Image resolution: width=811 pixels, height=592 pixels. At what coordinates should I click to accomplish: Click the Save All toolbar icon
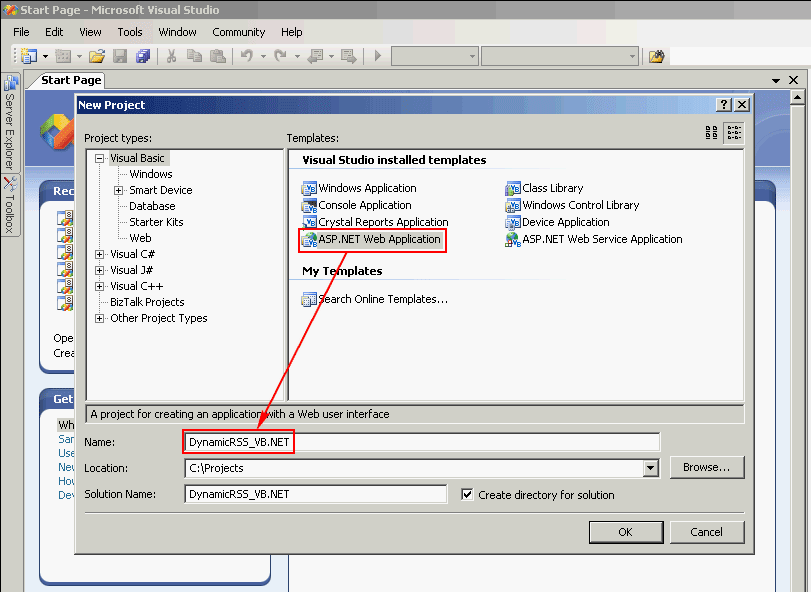[x=143, y=56]
